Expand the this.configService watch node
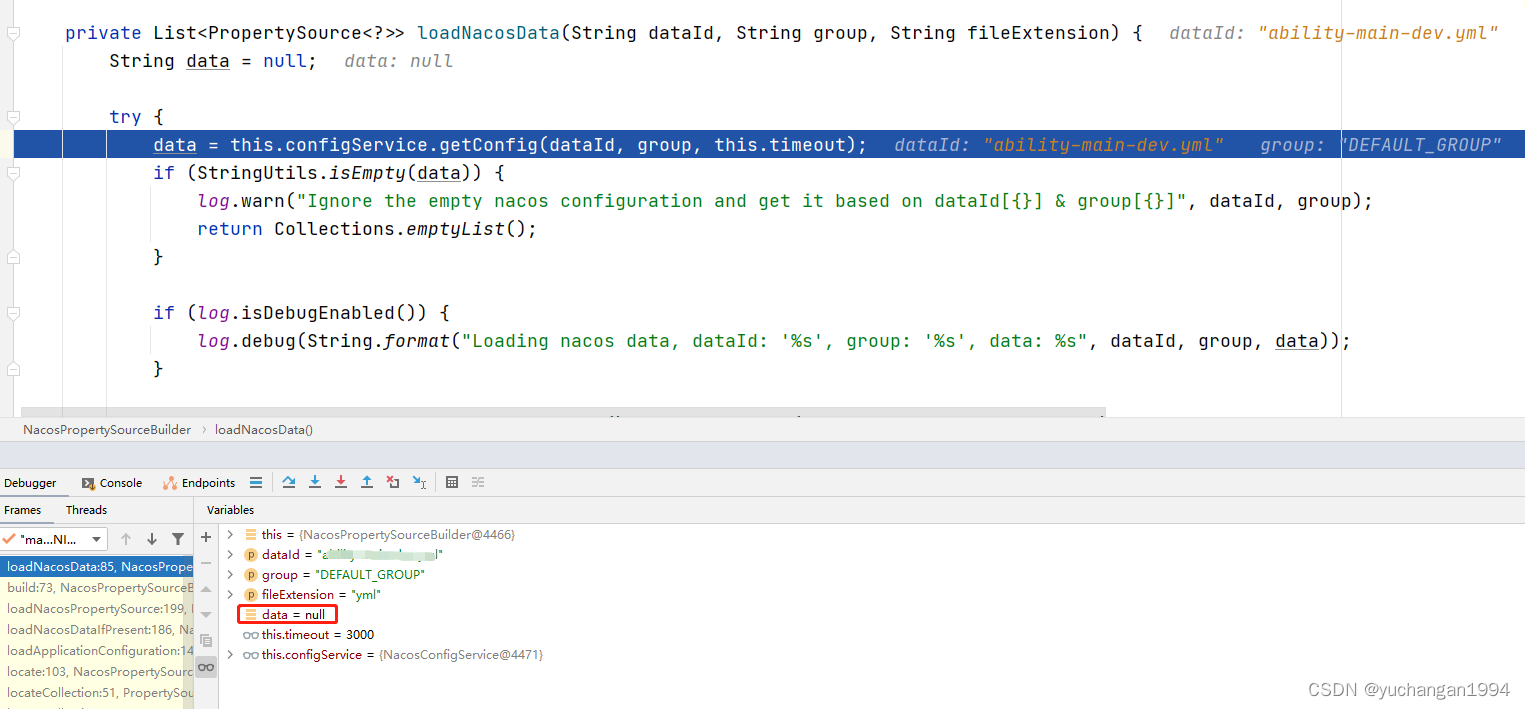The image size is (1525, 709). (x=231, y=655)
